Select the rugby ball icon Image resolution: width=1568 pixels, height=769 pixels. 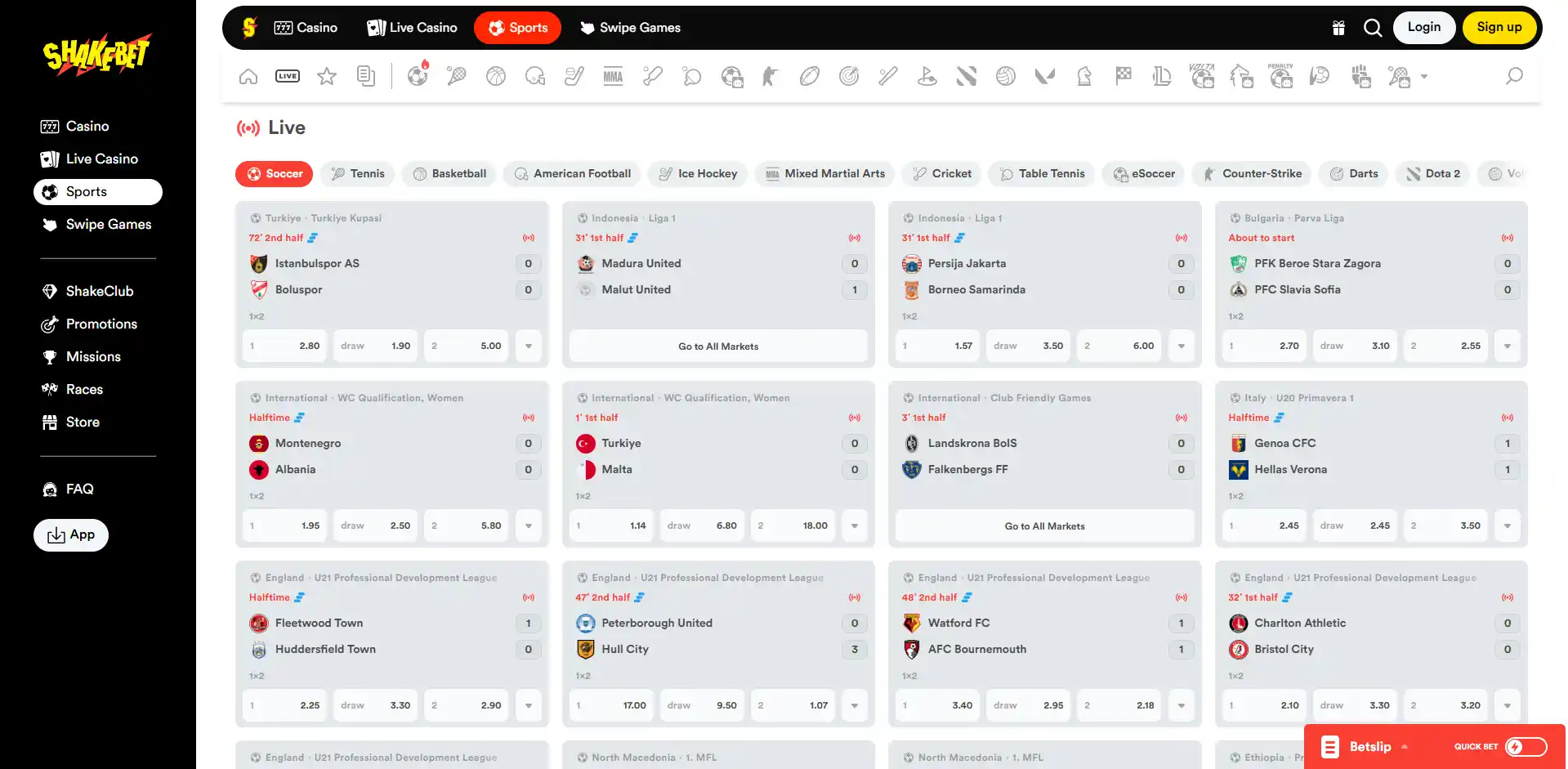[x=810, y=77]
